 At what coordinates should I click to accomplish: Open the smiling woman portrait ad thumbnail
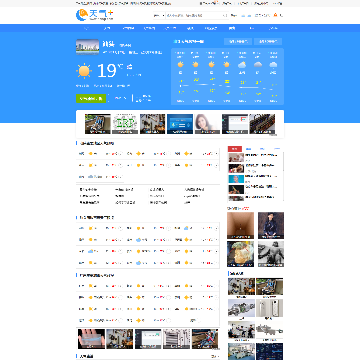click(207, 124)
